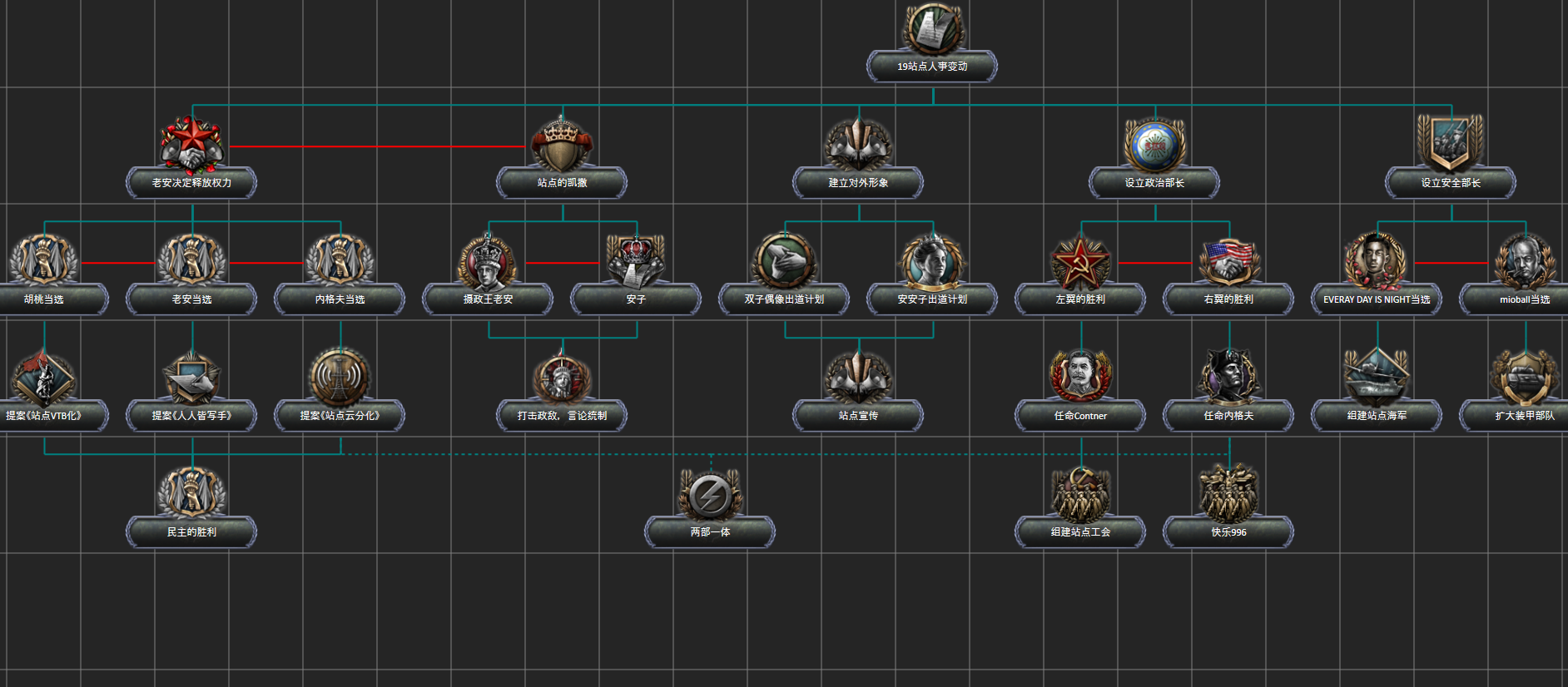Click the crowned helmet 站点的凯撒 icon
Screen dimensions: 1568x687
(x=563, y=144)
